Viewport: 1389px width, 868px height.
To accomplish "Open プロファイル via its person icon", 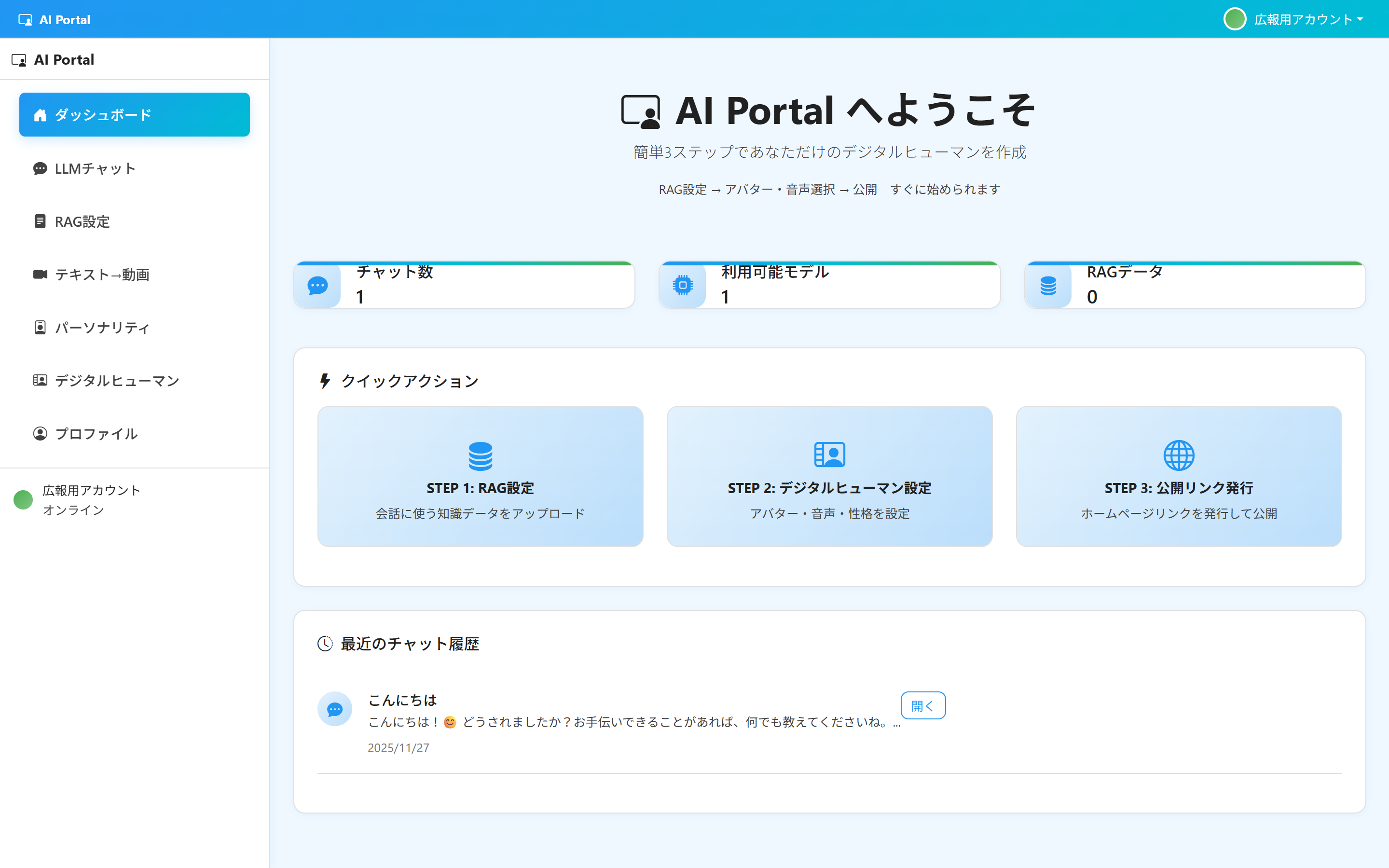I will click(40, 433).
